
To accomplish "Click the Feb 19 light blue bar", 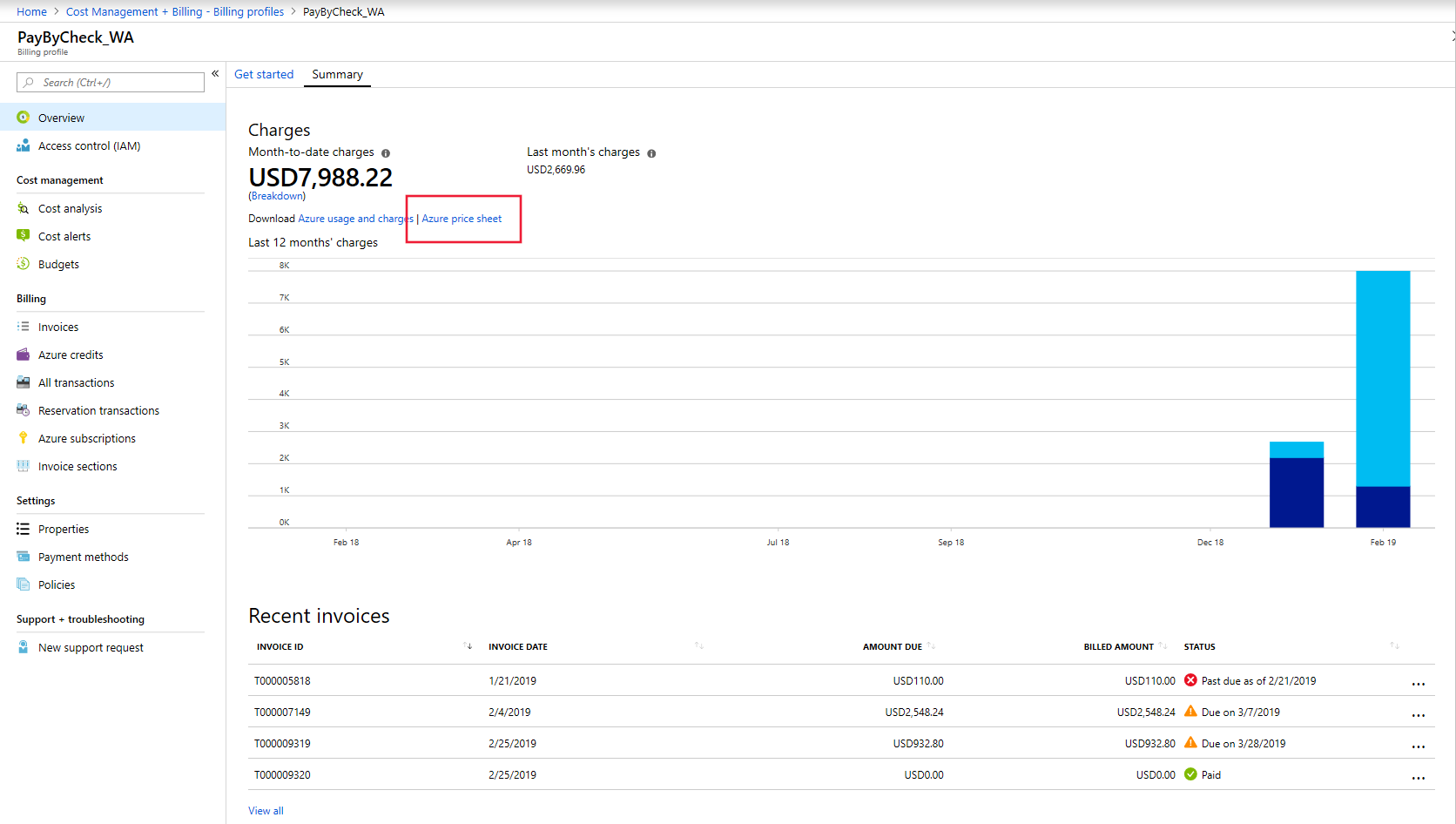I will [x=1383, y=378].
